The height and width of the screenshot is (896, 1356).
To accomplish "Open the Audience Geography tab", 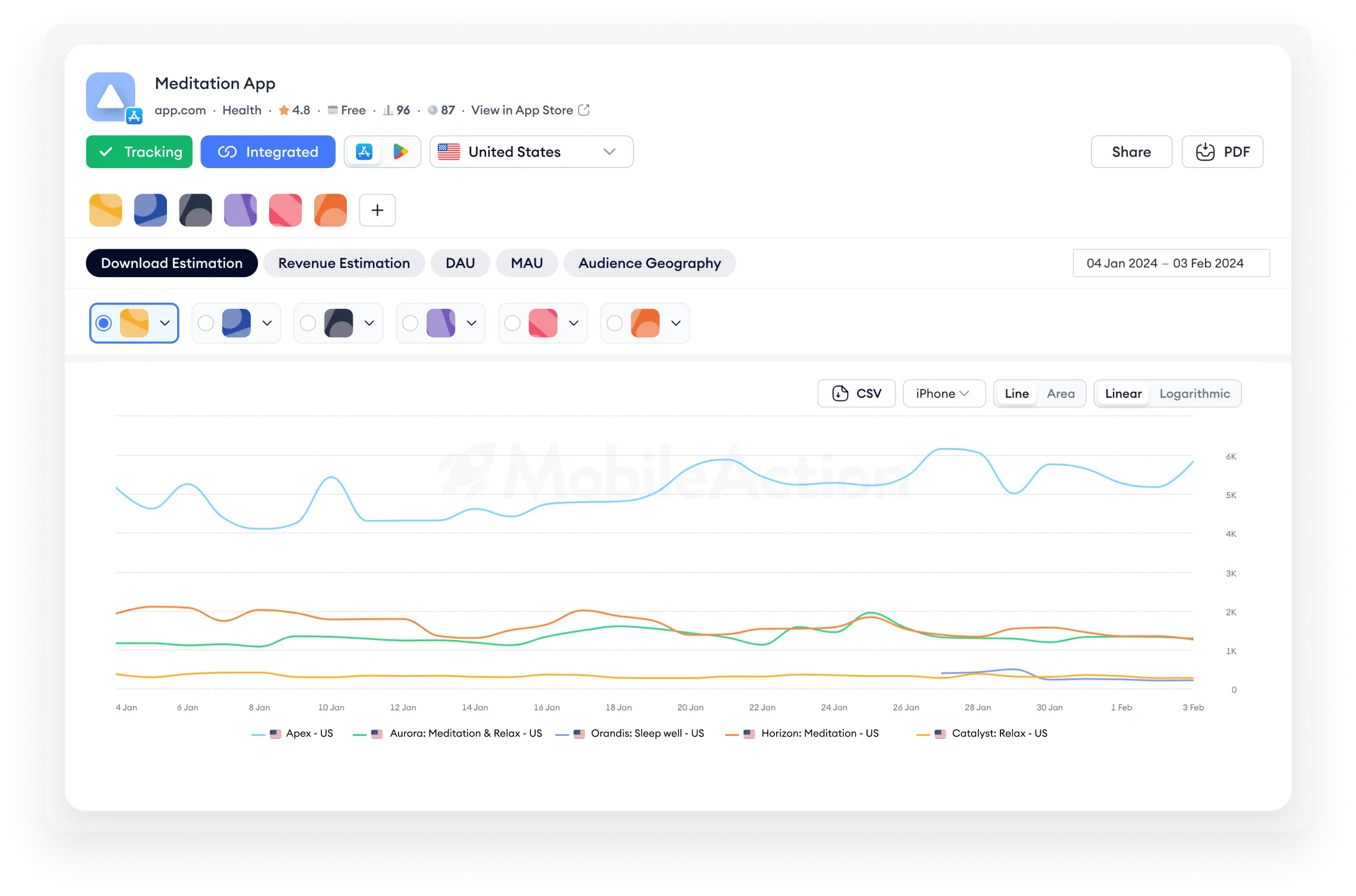I will (649, 263).
